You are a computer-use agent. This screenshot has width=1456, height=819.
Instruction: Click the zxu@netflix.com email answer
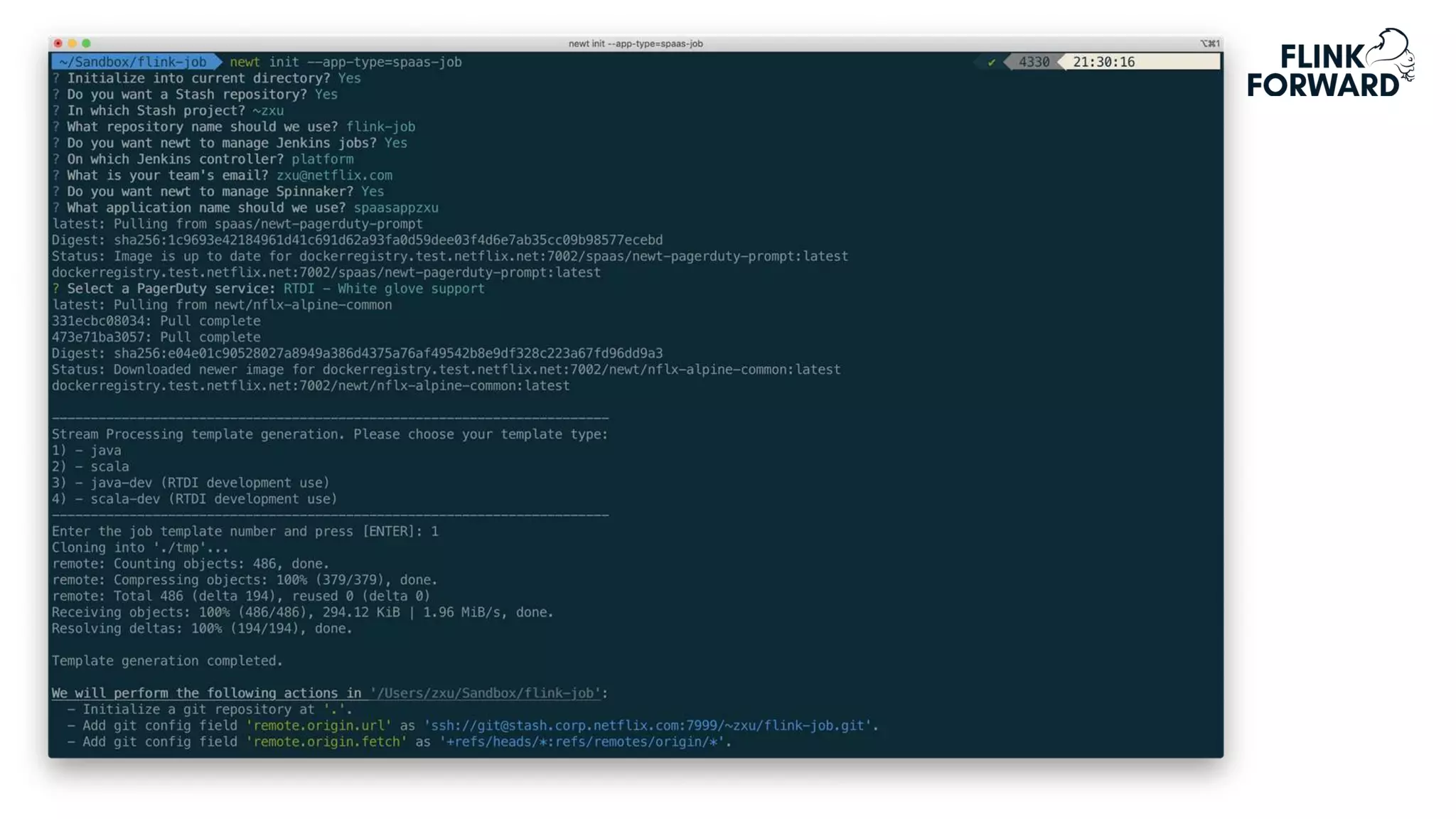334,176
